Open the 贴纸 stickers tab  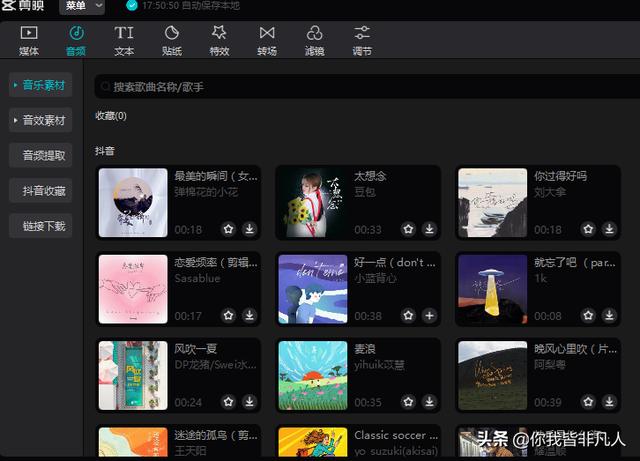pyautogui.click(x=171, y=40)
